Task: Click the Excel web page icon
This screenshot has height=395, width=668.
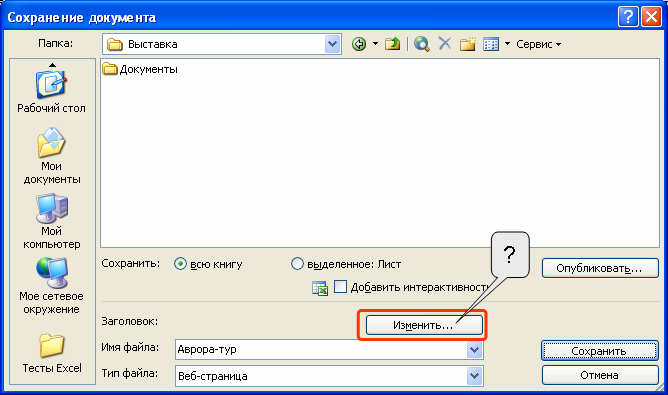Action: 320,288
